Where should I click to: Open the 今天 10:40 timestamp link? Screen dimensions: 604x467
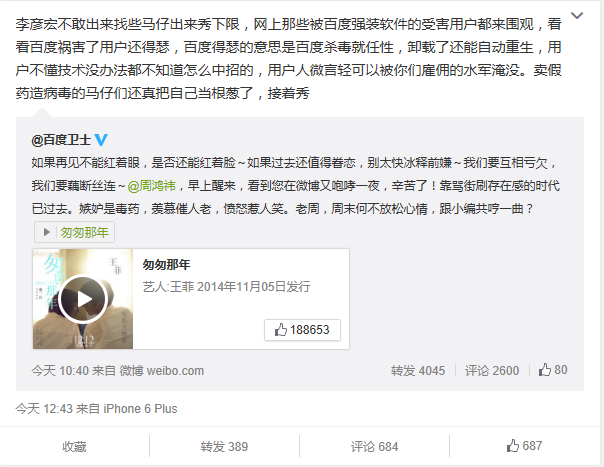pos(60,371)
